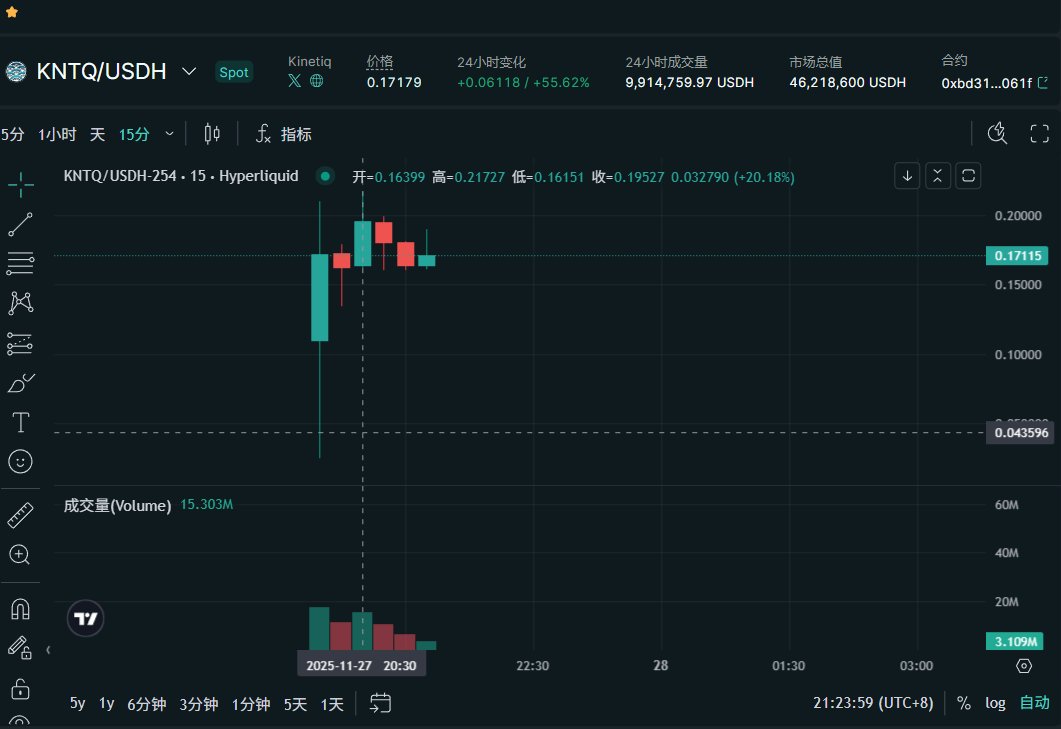Click the 0.20000 price axis label
This screenshot has height=729, width=1061.
point(1018,216)
